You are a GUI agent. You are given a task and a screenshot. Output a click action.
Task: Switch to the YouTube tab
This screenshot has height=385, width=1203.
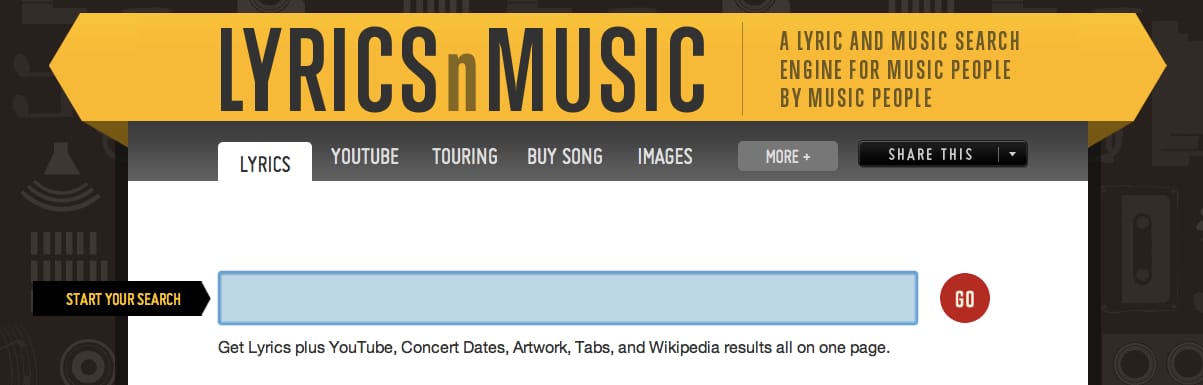point(365,157)
